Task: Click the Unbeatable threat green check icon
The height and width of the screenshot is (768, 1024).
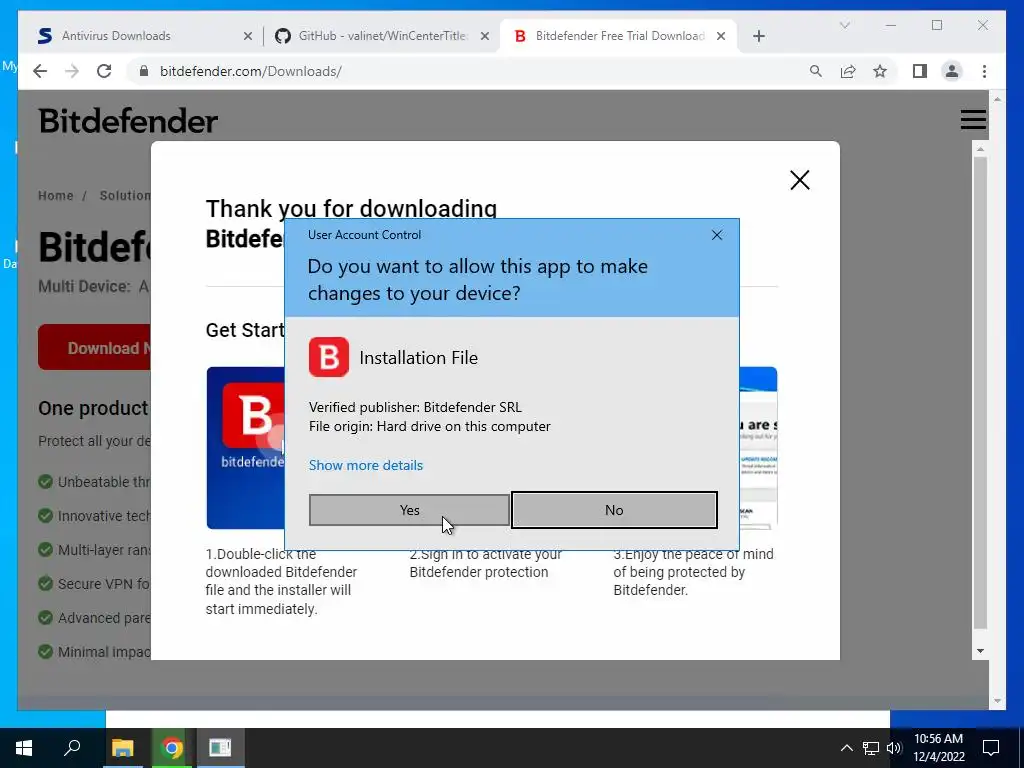Action: (x=46, y=482)
